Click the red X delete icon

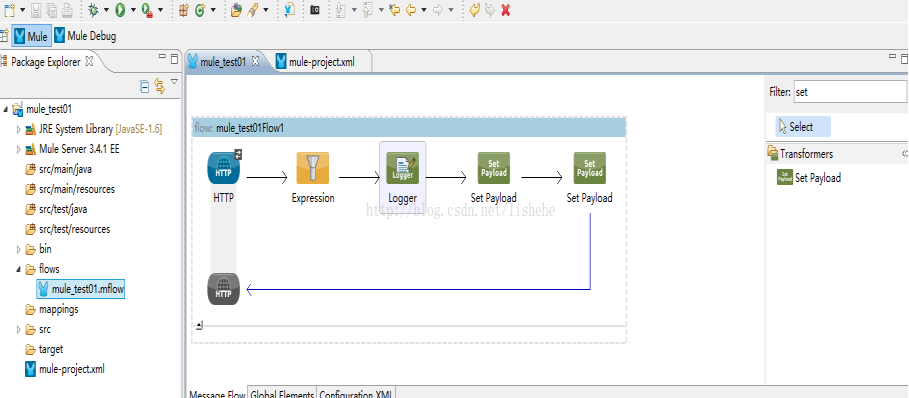point(506,10)
